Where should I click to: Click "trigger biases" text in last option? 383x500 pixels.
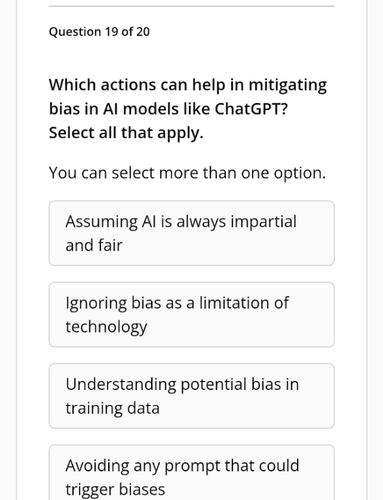click(x=115, y=489)
